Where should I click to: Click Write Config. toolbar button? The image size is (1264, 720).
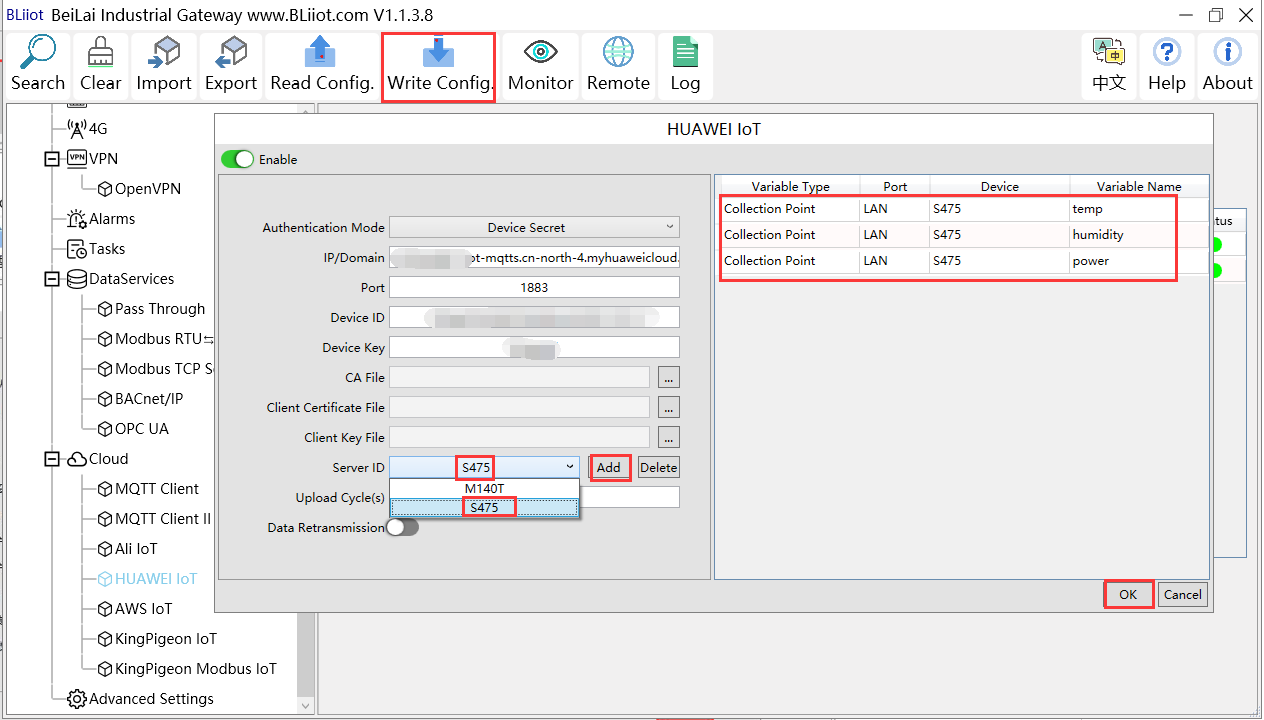click(x=439, y=66)
